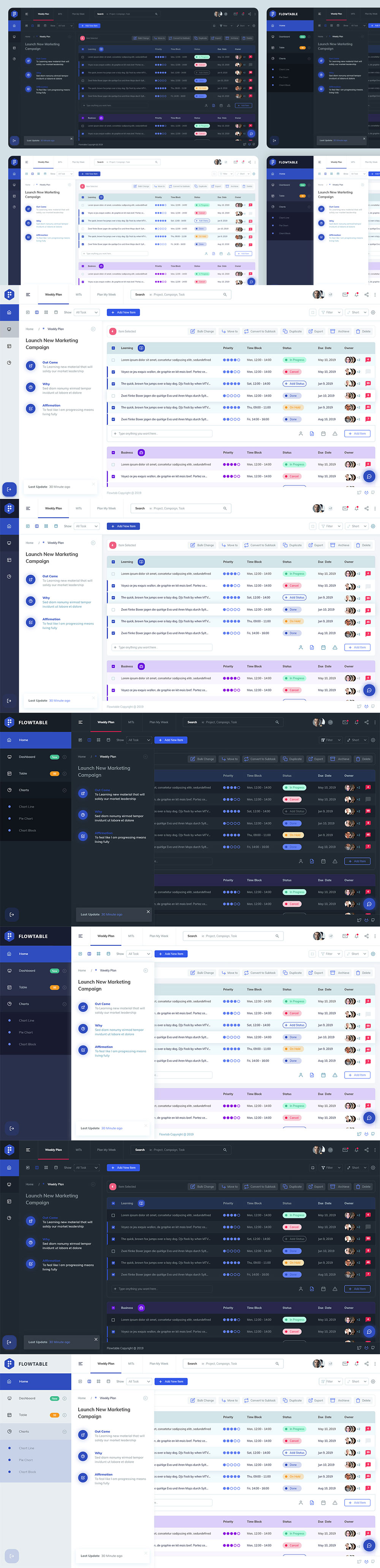380x1568 pixels.
Task: Open Chart Line item, large dark expanded-sidebar mockup
Action: (x=26, y=807)
